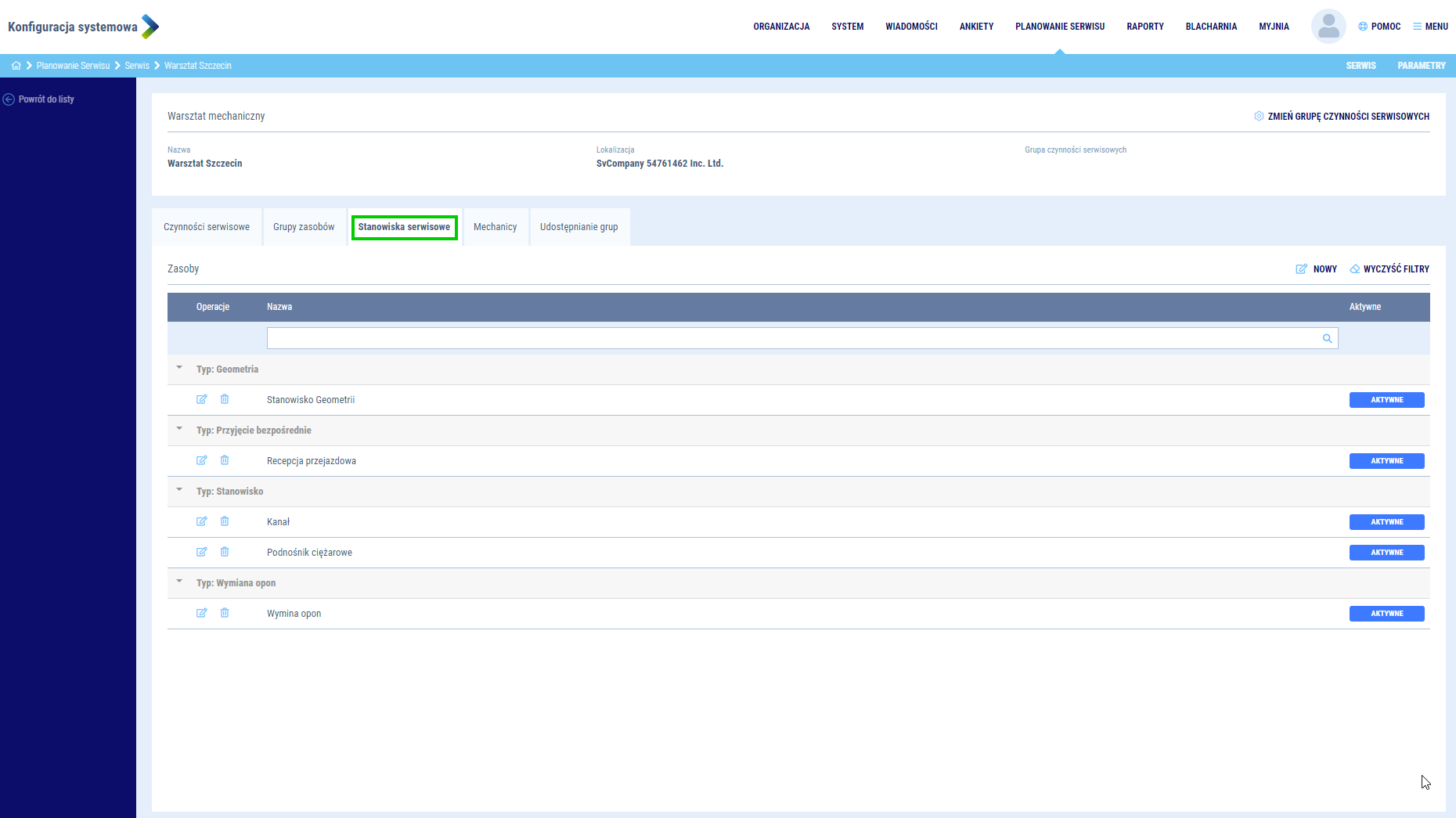Toggle Aktywne status for Wymina opon
Screen dimensions: 1456x818
coord(1386,614)
